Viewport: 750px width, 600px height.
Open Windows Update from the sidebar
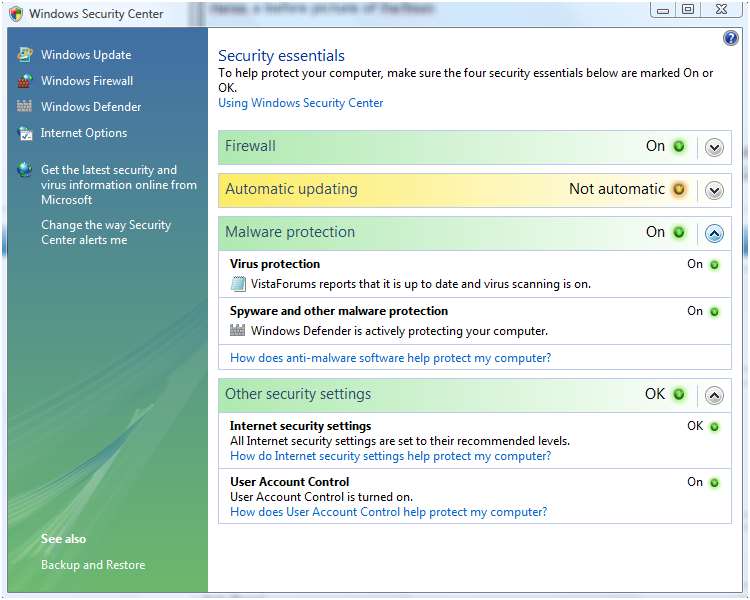point(86,55)
